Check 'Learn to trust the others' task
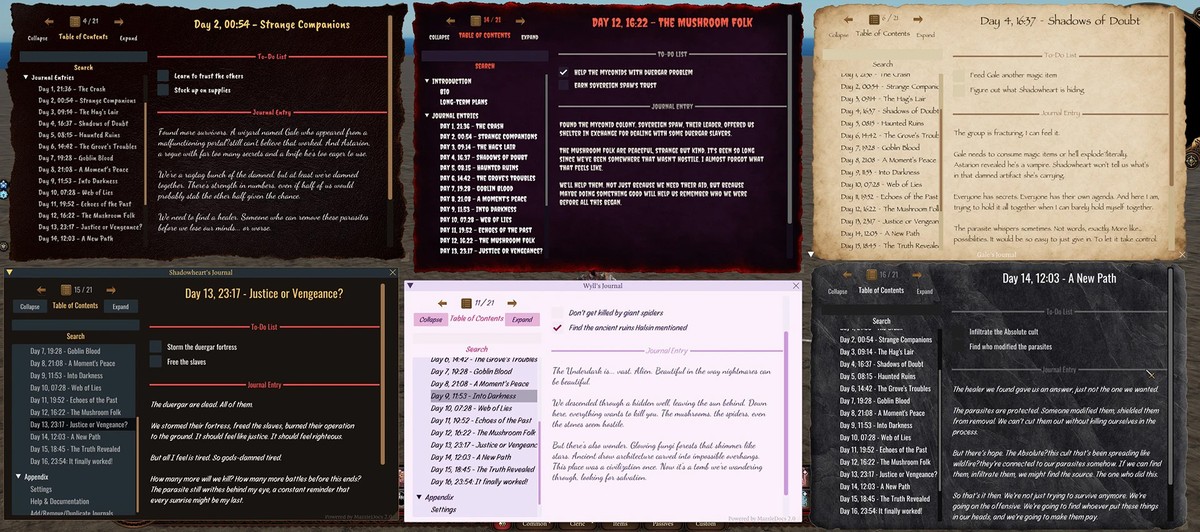Screen dimensions: 1200x532 coord(164,75)
